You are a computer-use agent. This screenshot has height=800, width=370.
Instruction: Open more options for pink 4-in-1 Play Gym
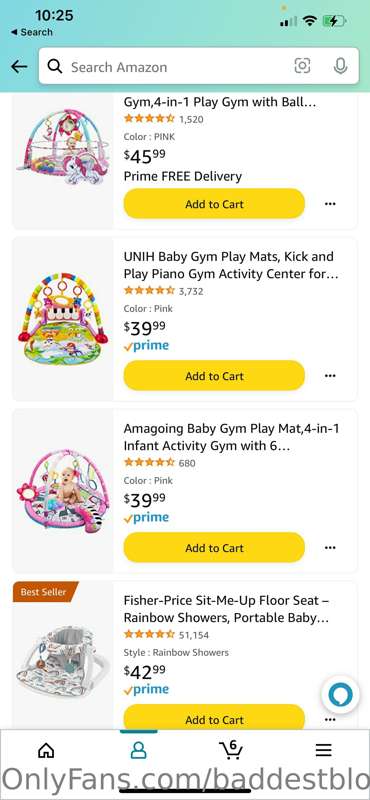330,204
